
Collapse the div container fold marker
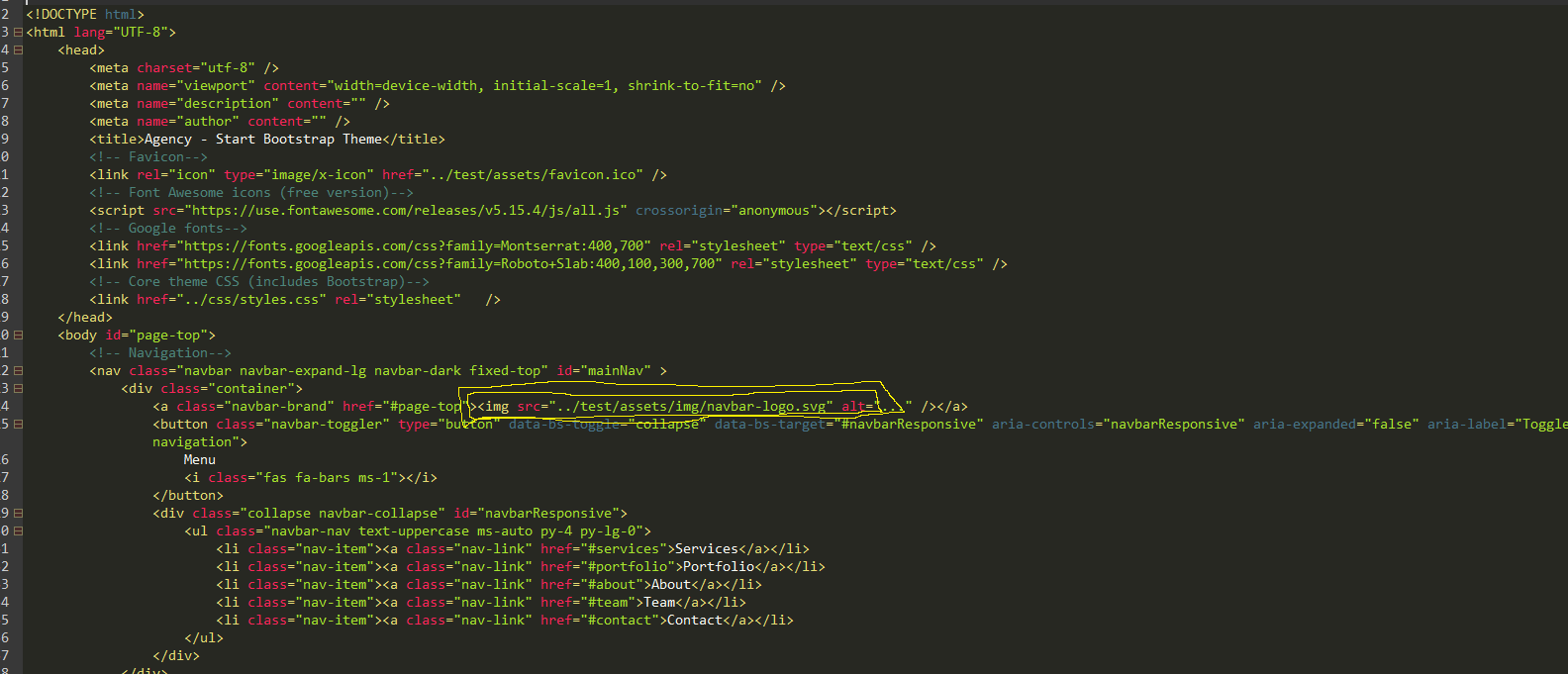pyautogui.click(x=18, y=389)
